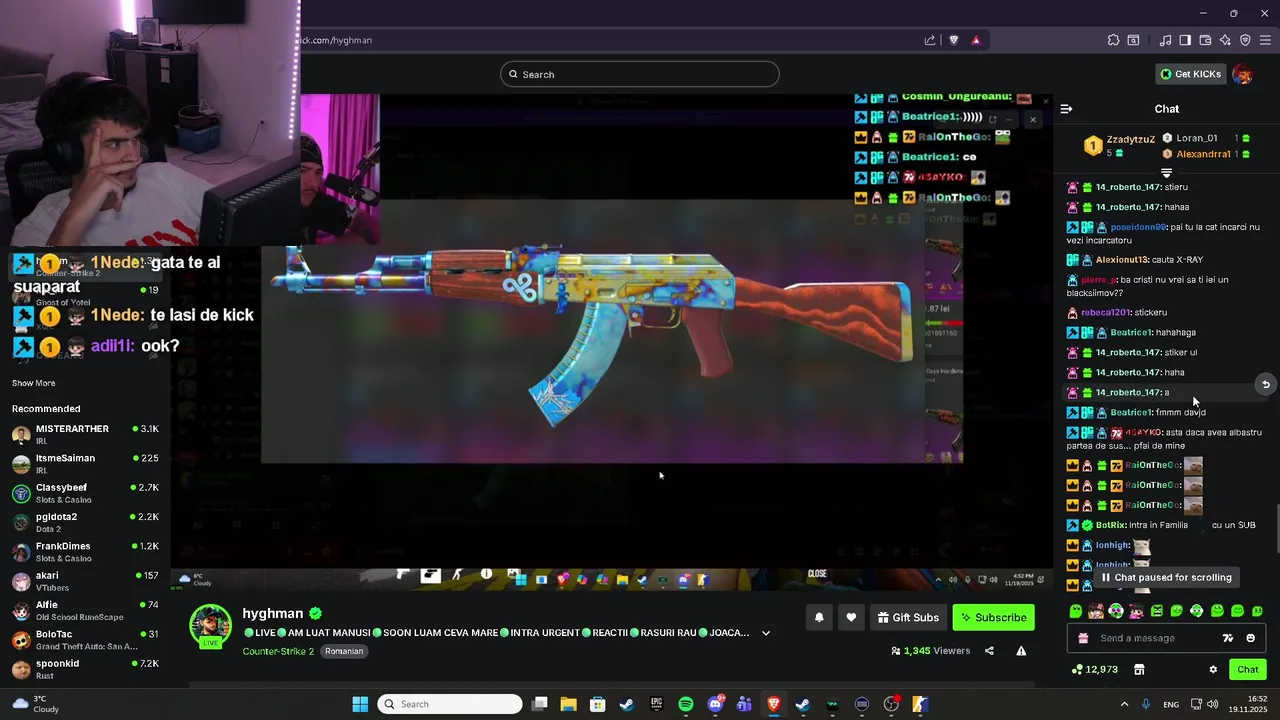This screenshot has width=1280, height=720.
Task: Subscribe to hyghman
Action: [x=994, y=617]
